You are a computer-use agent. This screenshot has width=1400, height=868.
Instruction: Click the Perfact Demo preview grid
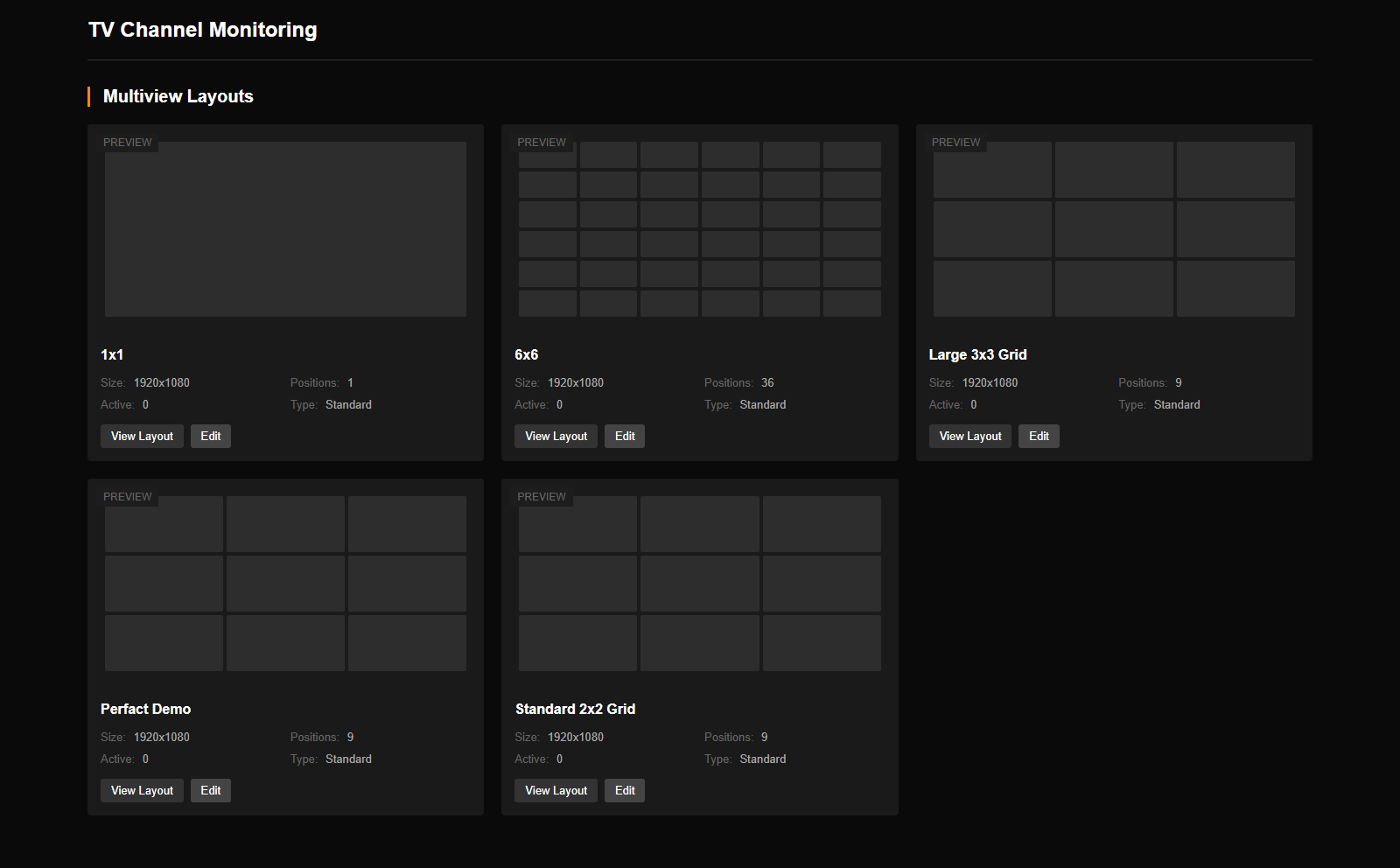285,583
